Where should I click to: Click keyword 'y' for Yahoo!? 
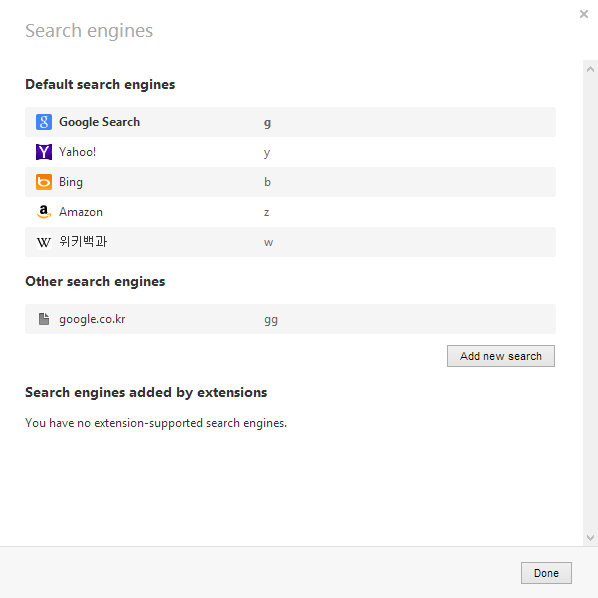pyautogui.click(x=267, y=153)
